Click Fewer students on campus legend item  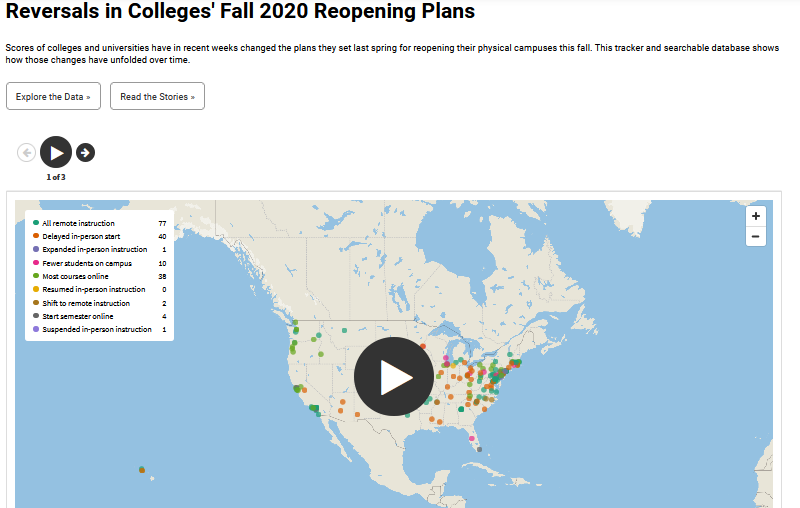pos(99,263)
